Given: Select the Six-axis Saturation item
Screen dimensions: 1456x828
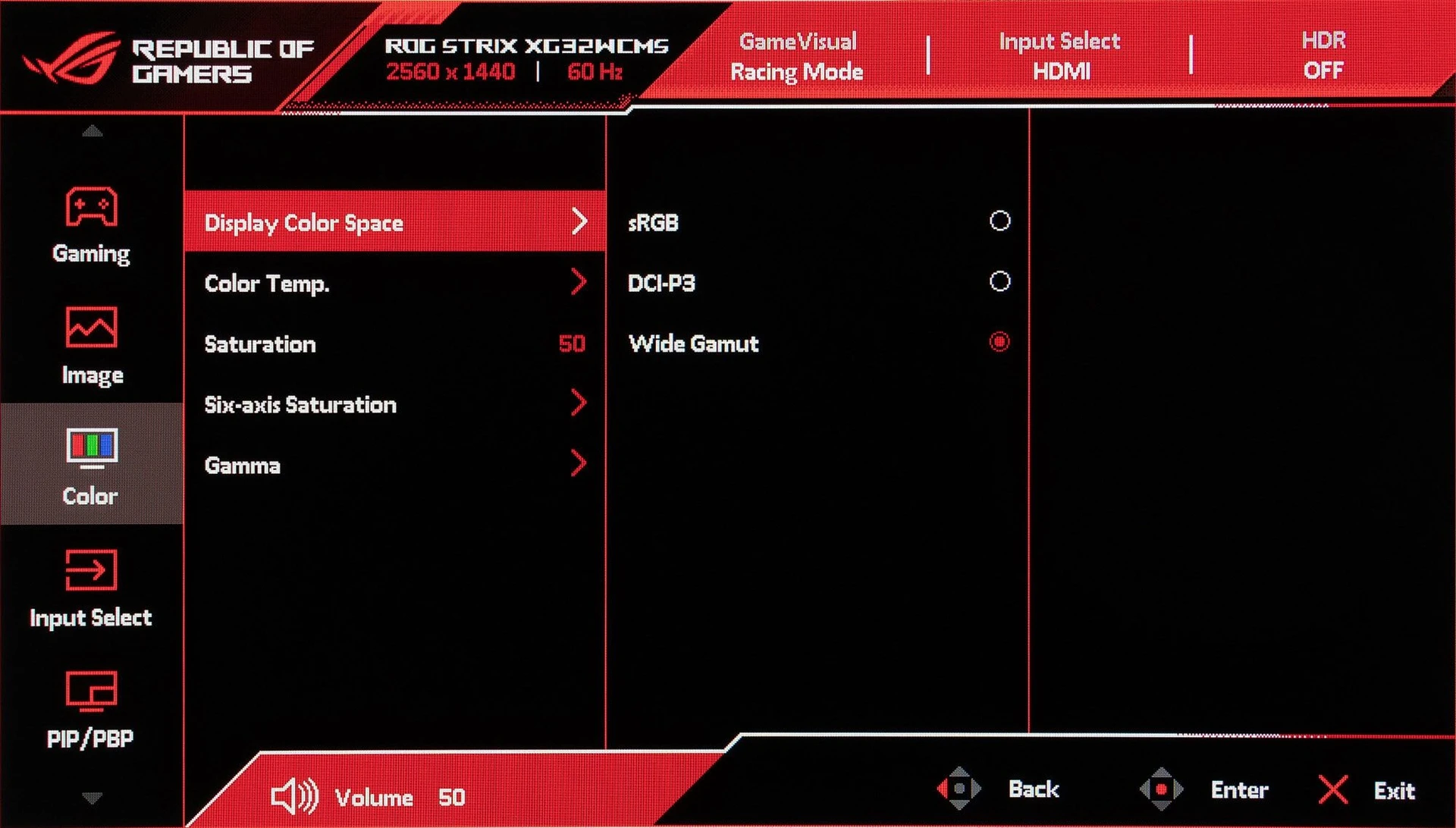Looking at the screenshot, I should [395, 404].
